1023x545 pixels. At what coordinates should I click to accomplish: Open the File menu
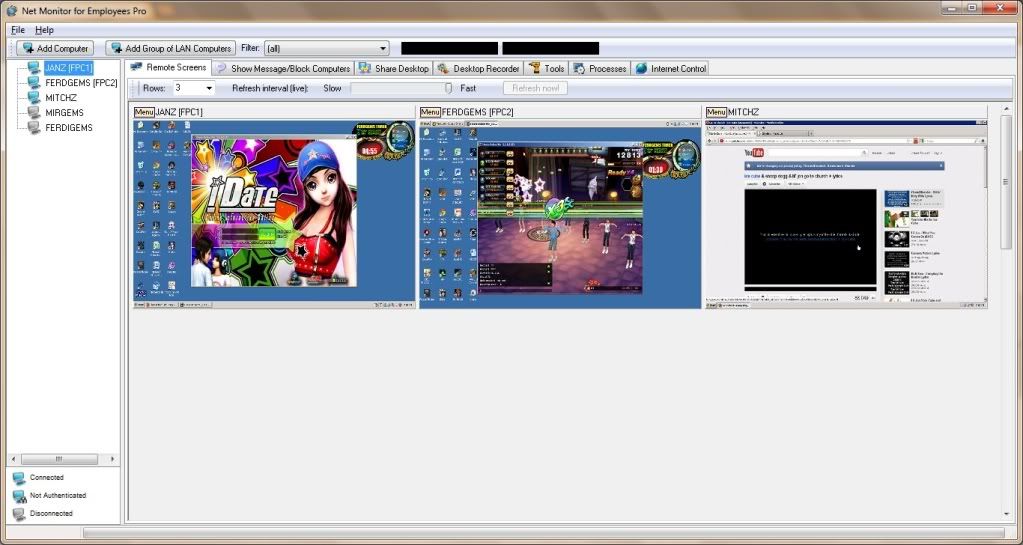[18, 30]
